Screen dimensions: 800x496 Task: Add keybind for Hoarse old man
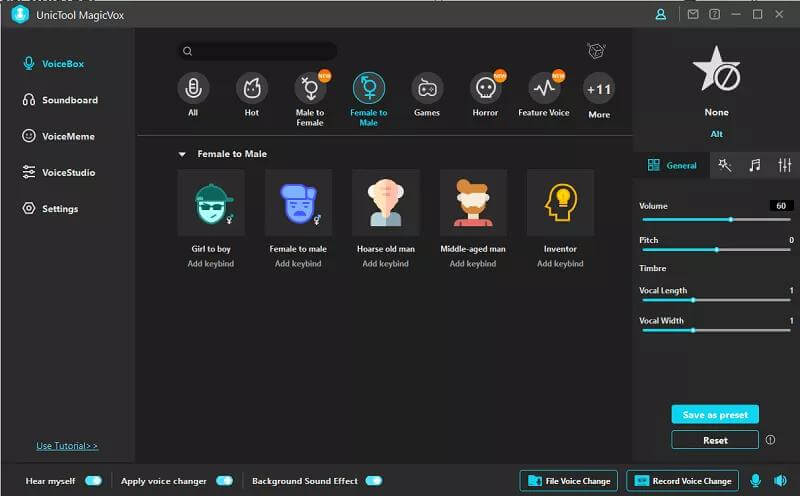386,264
